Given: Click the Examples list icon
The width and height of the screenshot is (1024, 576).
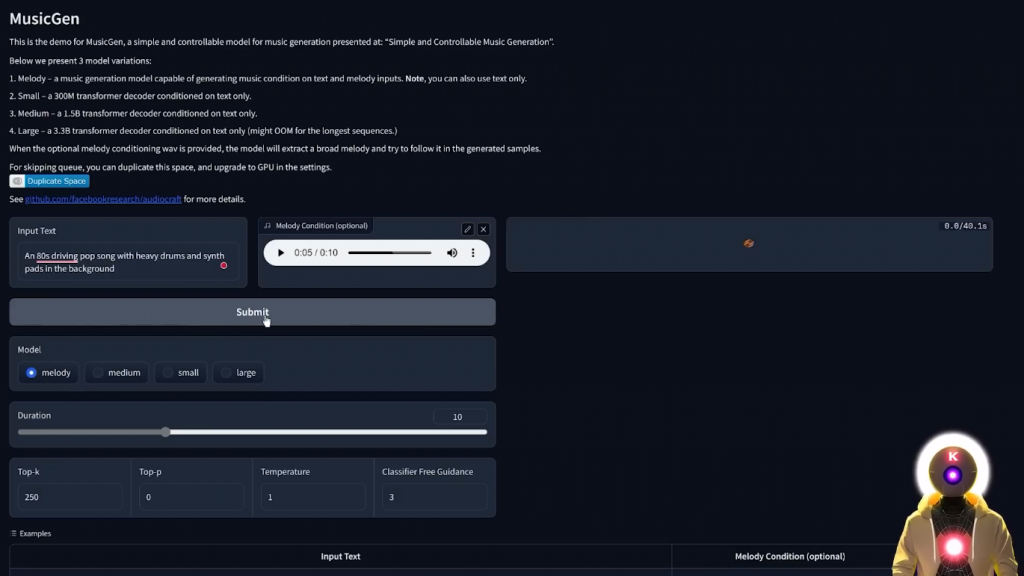Looking at the screenshot, I should coord(14,534).
